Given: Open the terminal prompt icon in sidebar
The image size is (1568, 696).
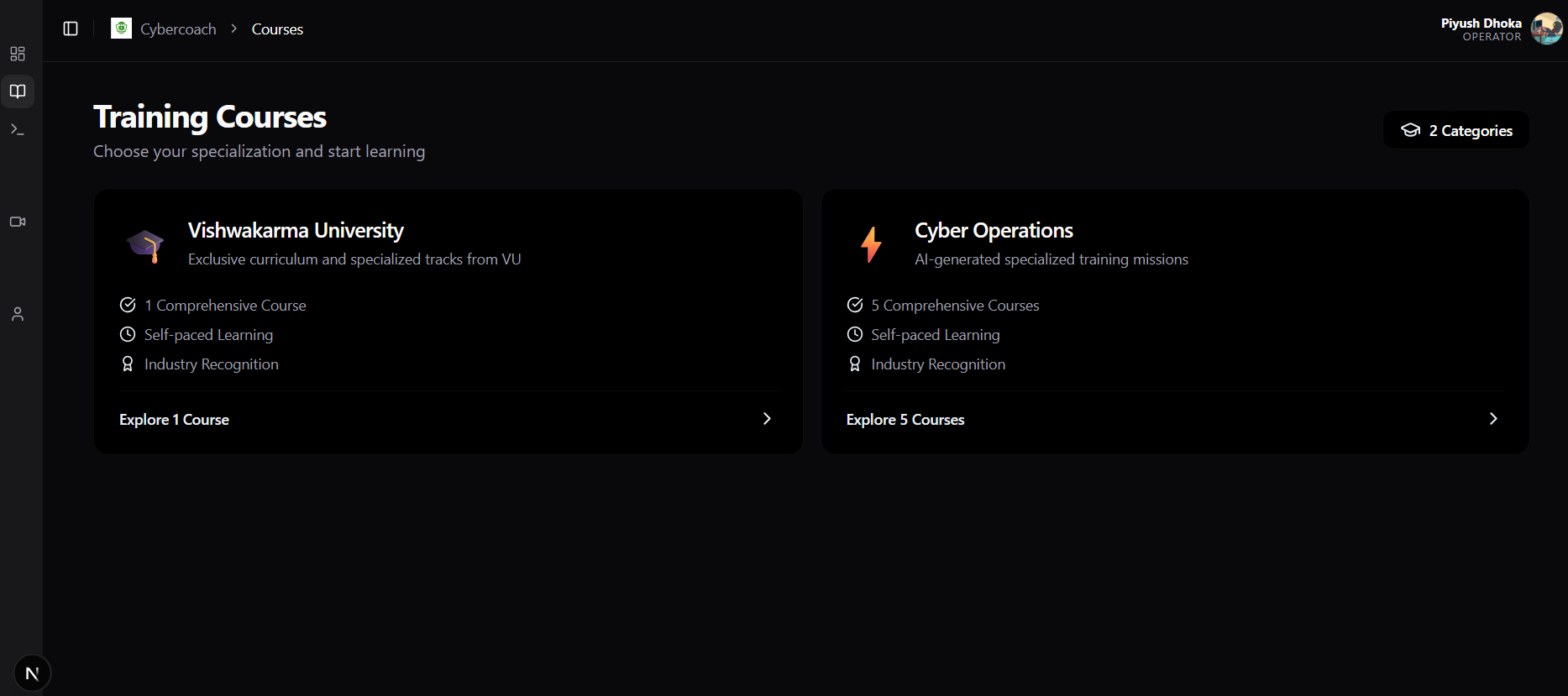Looking at the screenshot, I should pos(18,129).
